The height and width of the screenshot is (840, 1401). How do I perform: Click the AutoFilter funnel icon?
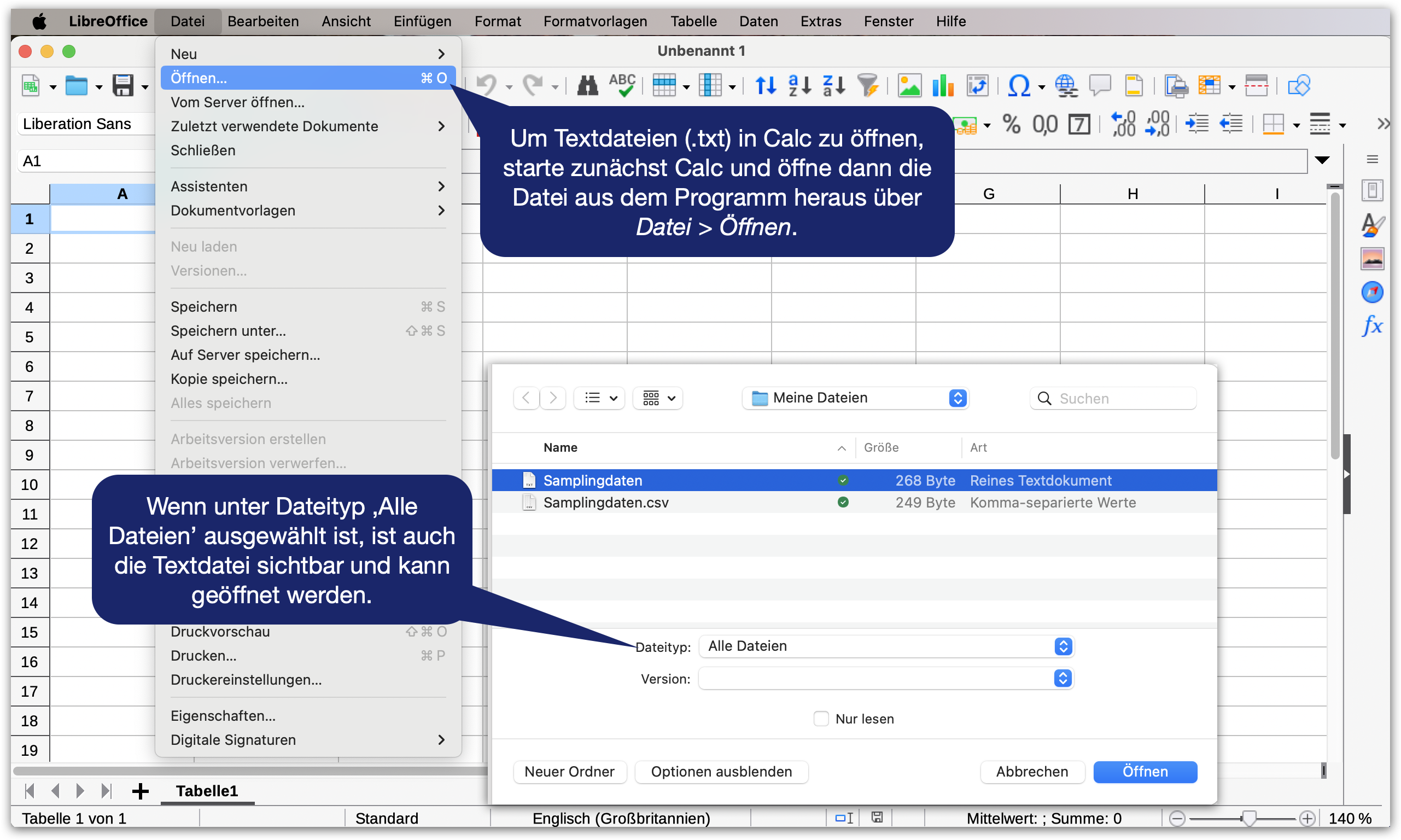pyautogui.click(x=867, y=86)
